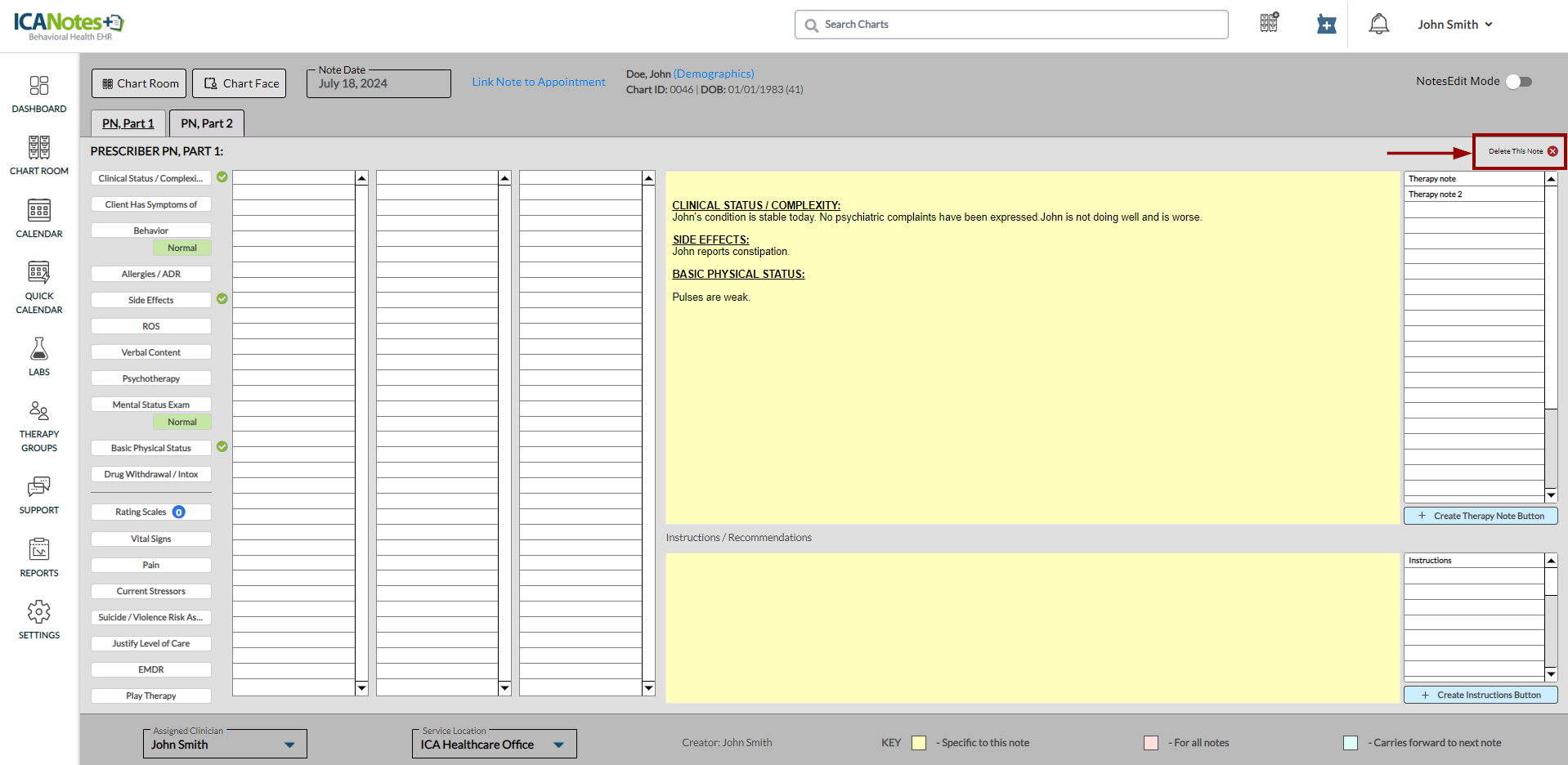The image size is (1568, 765).
Task: Select the PN, Part 1 tab
Action: click(128, 123)
